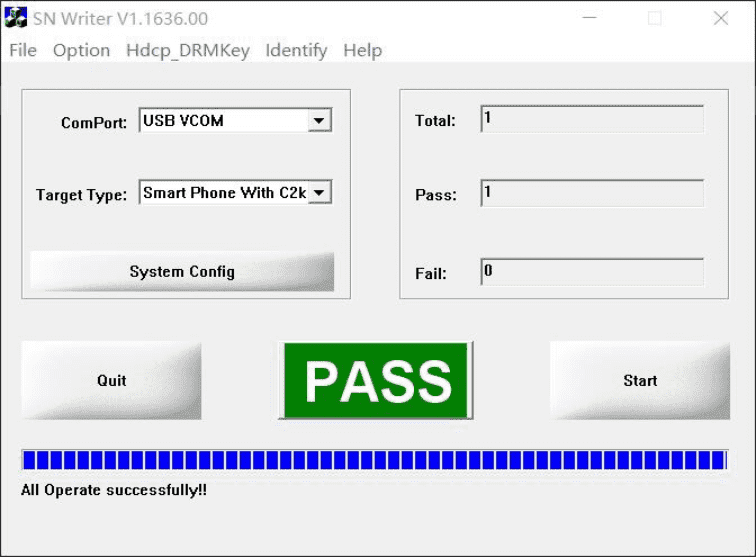Open the Help menu

point(363,50)
